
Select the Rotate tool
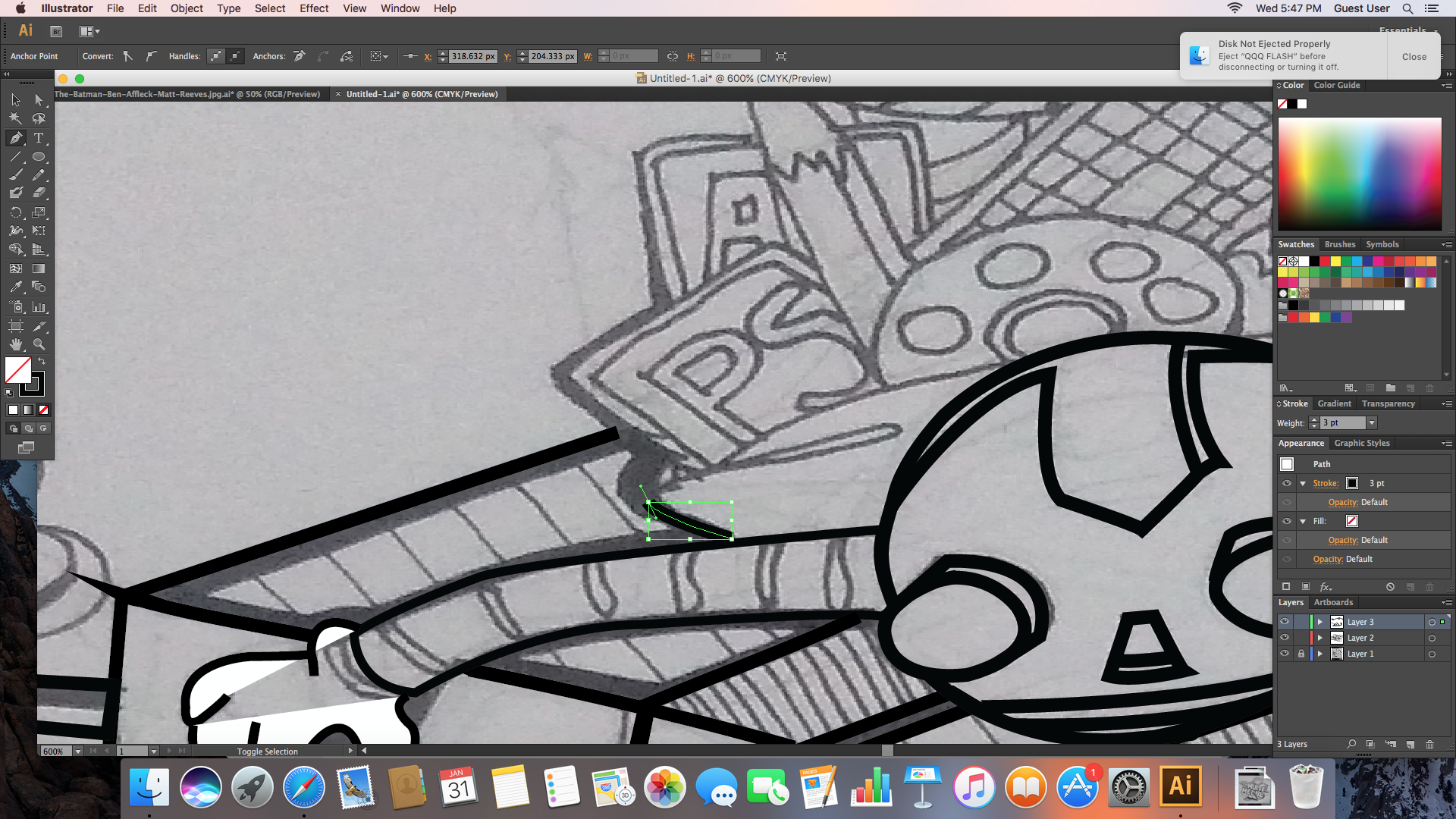coord(16,212)
